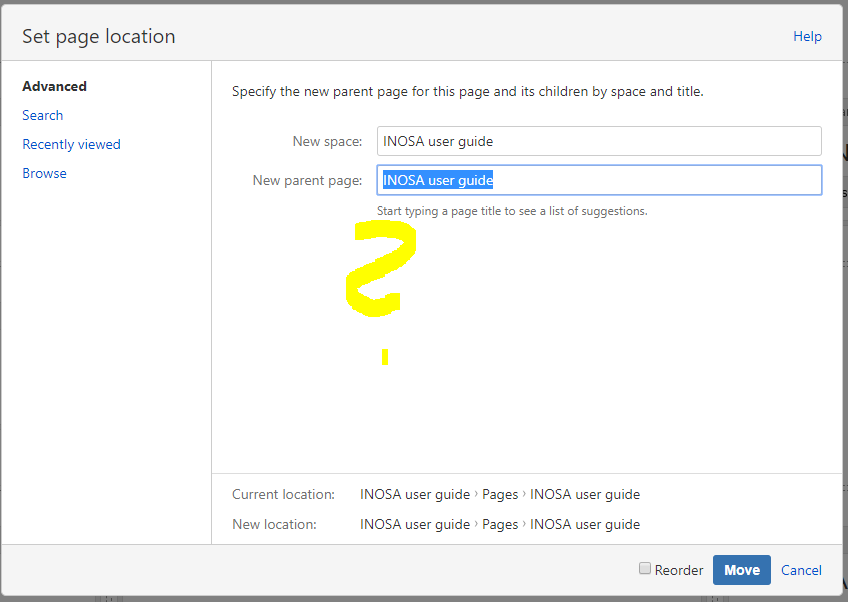Click the 'Start typing a page title' hint text
The width and height of the screenshot is (848, 602).
click(x=512, y=211)
